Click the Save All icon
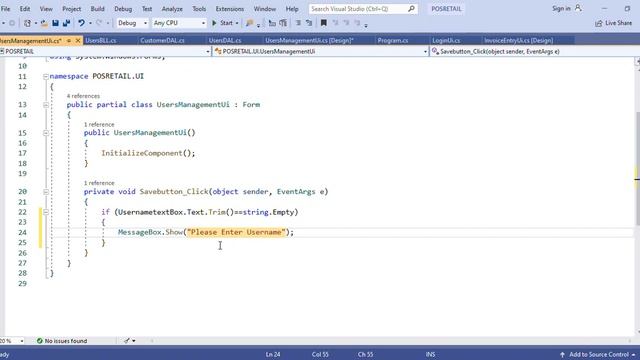The width and height of the screenshot is (640, 360). point(66,23)
